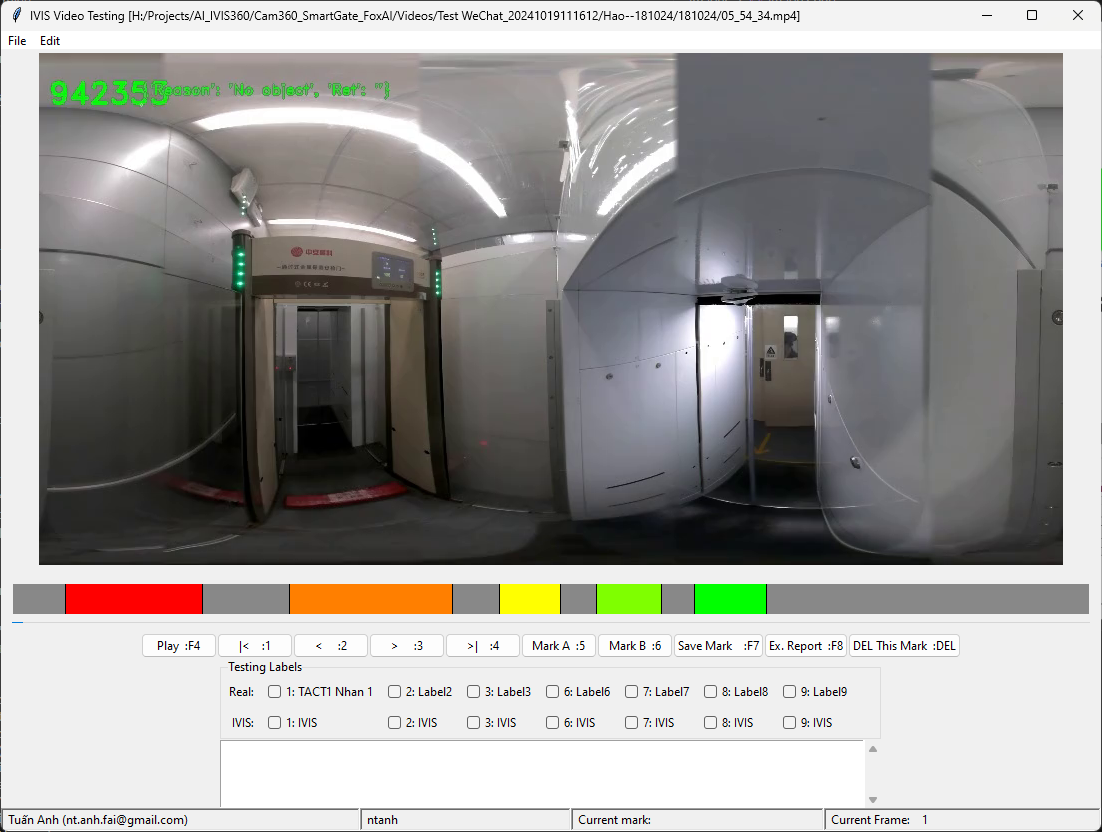Select the red timeline segment
The image size is (1102, 832).
pyautogui.click(x=133, y=599)
